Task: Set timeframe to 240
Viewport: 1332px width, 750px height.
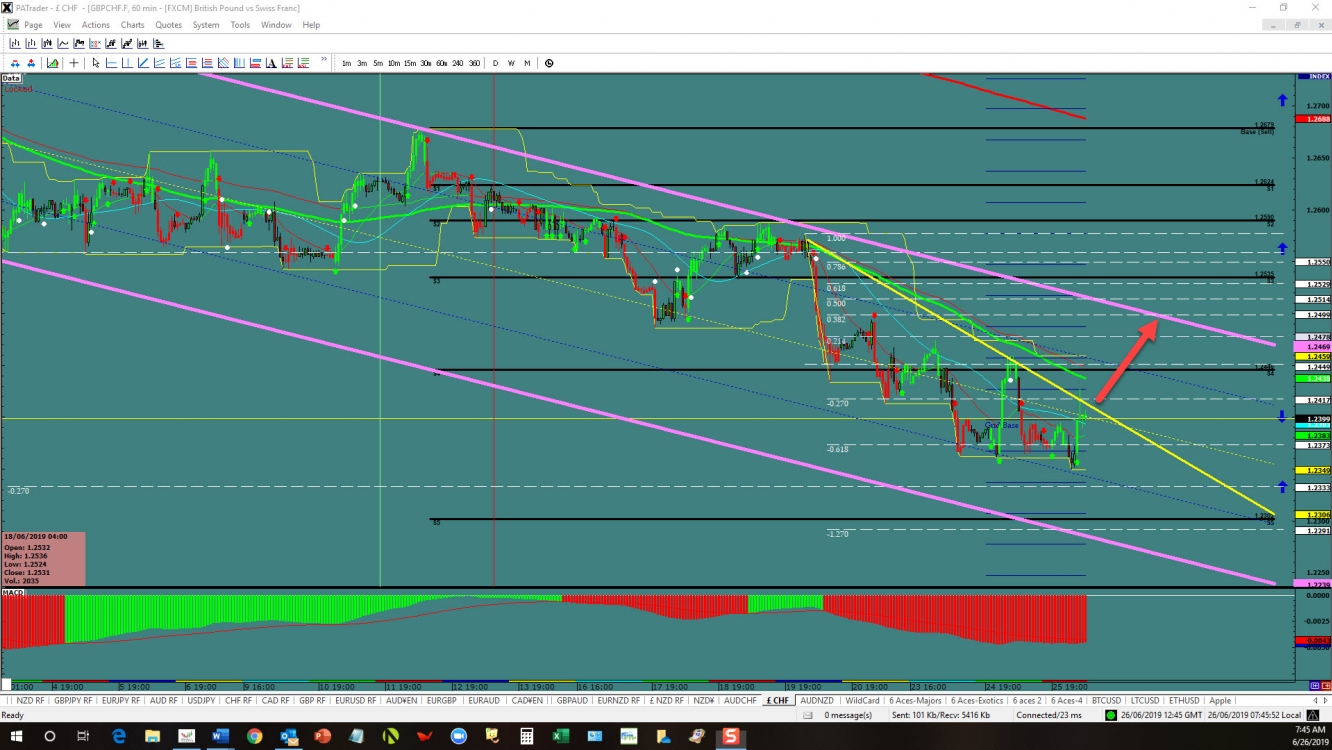Action: [x=457, y=63]
